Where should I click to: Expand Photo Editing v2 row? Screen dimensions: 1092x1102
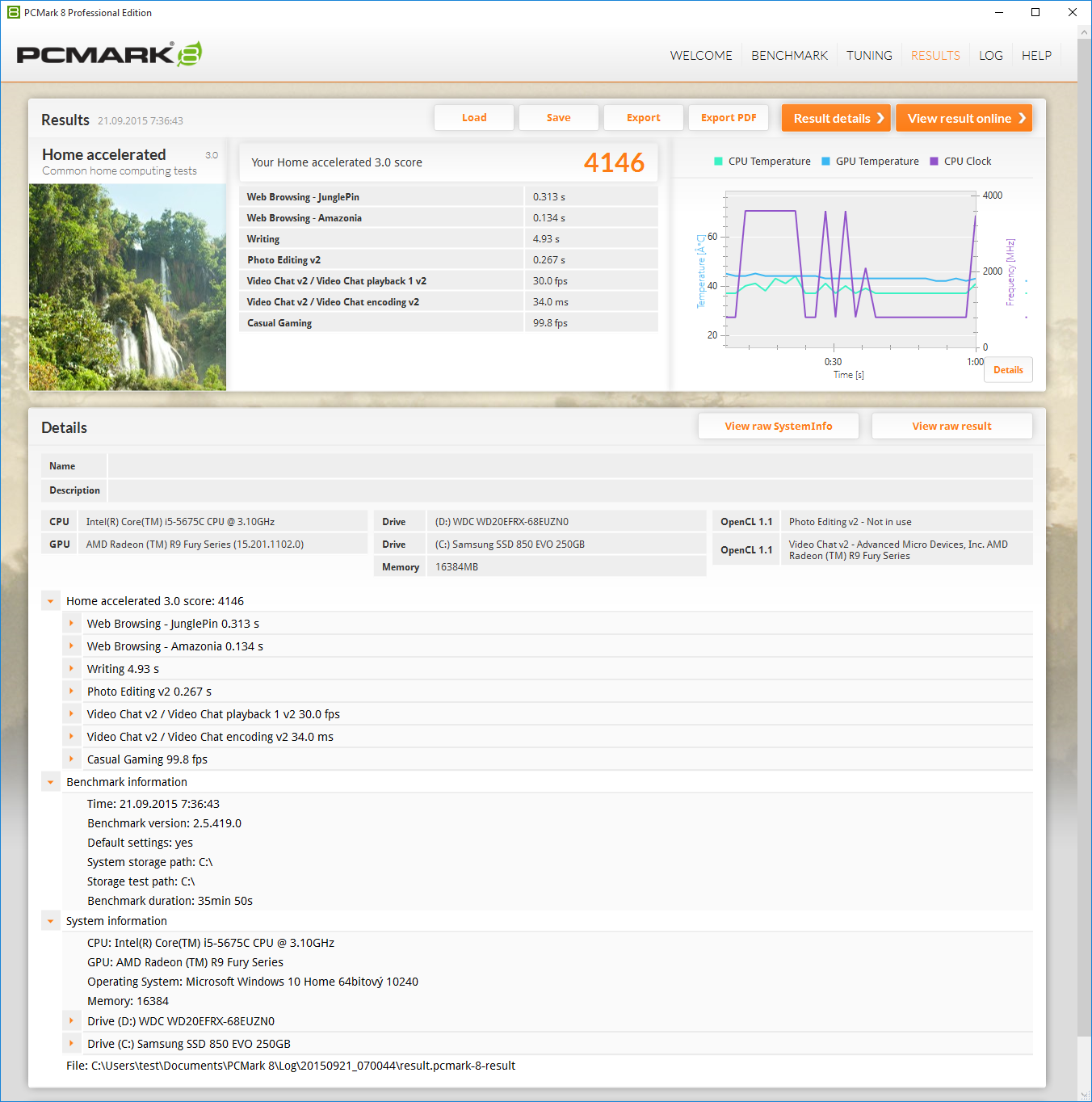(72, 692)
